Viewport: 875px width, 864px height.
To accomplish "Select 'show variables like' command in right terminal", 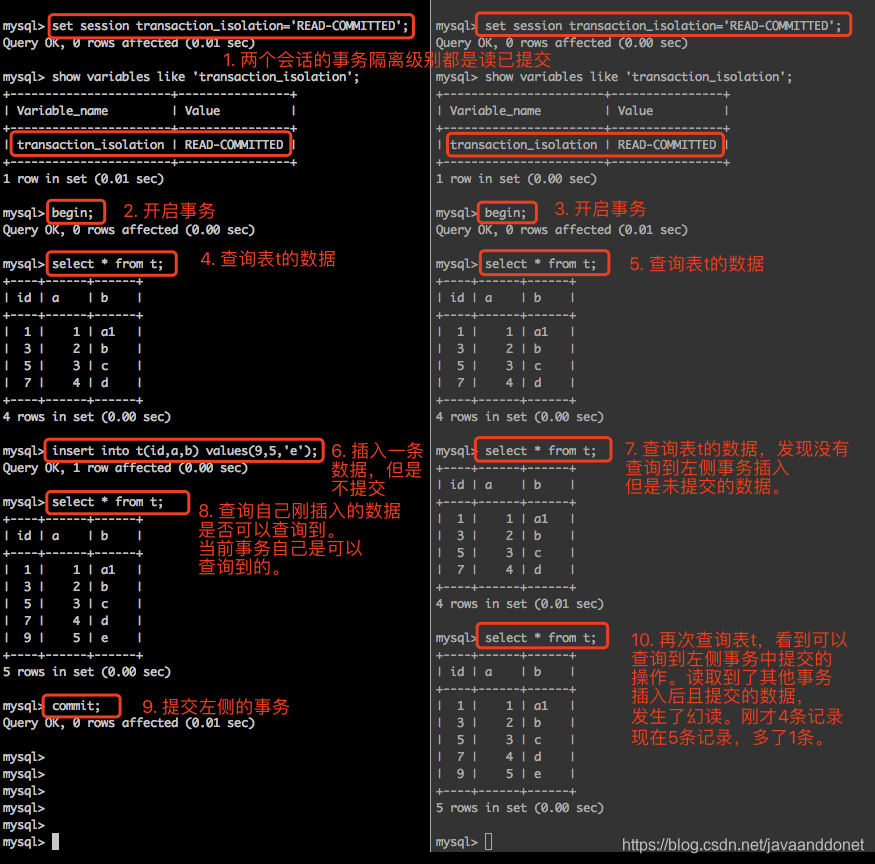I will pos(638,77).
